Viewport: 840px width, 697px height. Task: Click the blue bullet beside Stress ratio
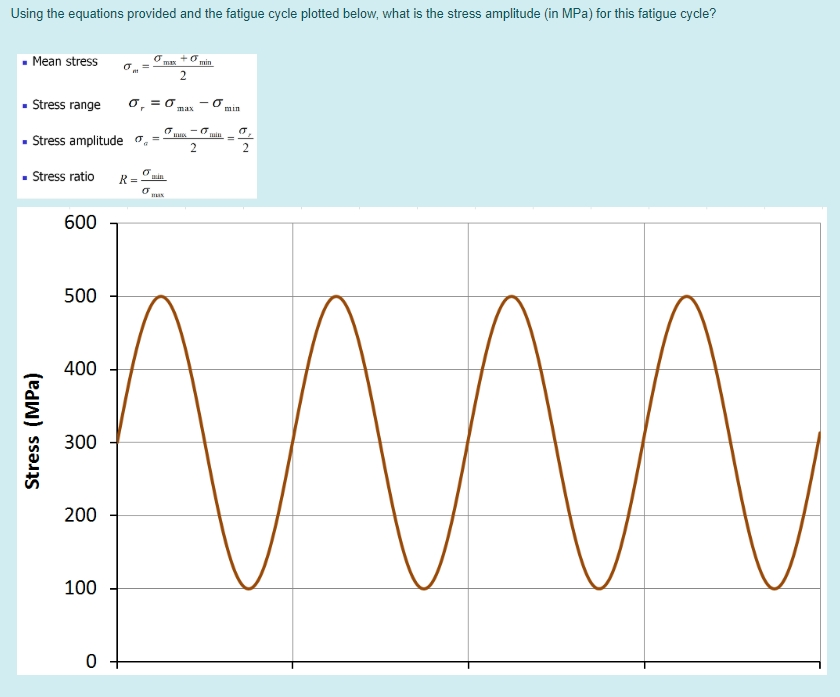coord(24,177)
